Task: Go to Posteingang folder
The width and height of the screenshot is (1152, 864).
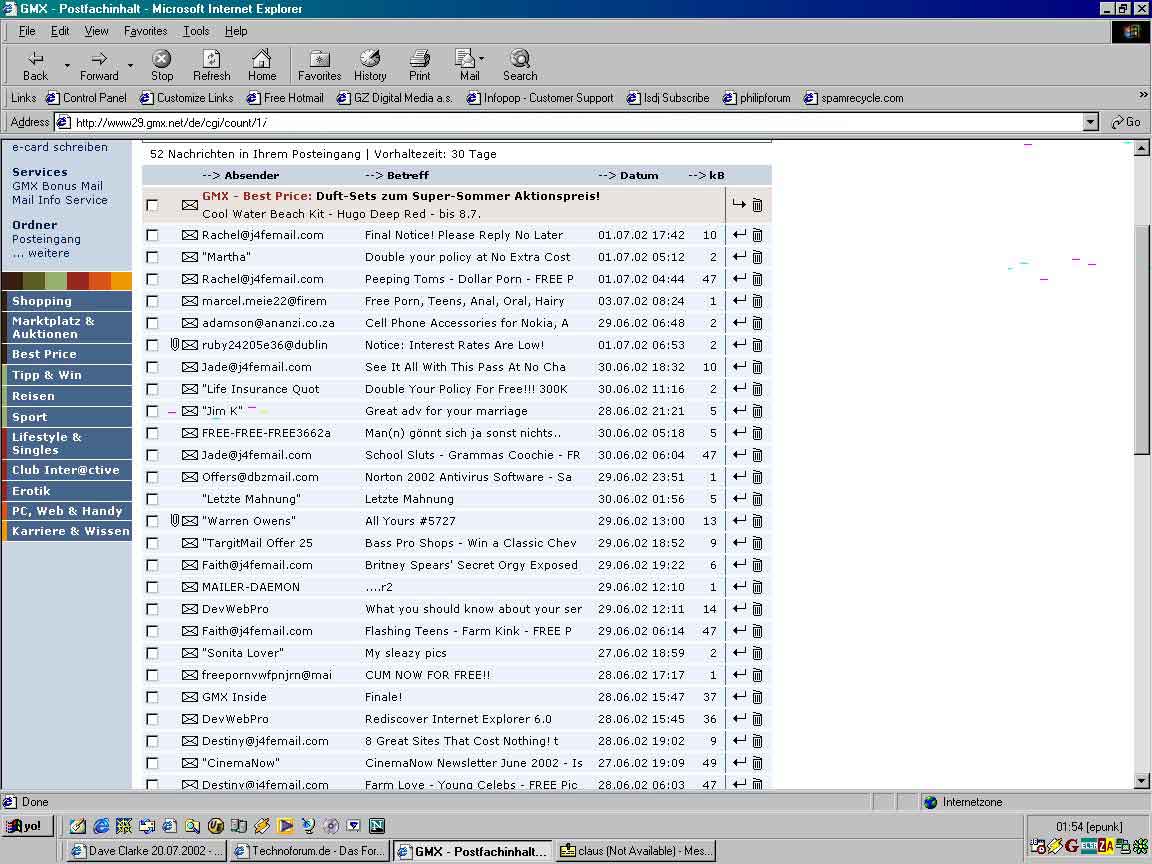Action: pos(46,239)
